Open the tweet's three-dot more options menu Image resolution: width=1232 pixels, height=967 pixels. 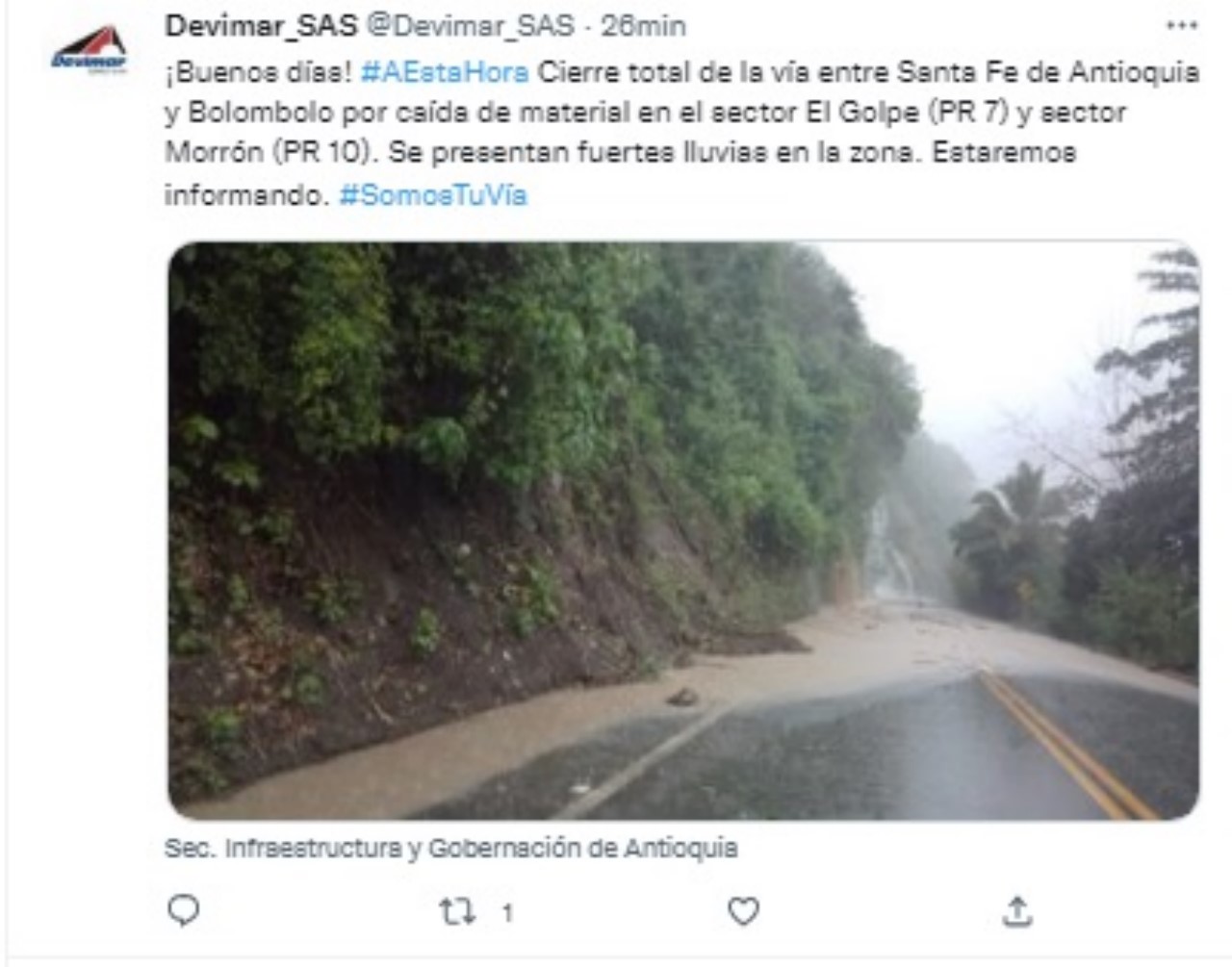point(1181,26)
